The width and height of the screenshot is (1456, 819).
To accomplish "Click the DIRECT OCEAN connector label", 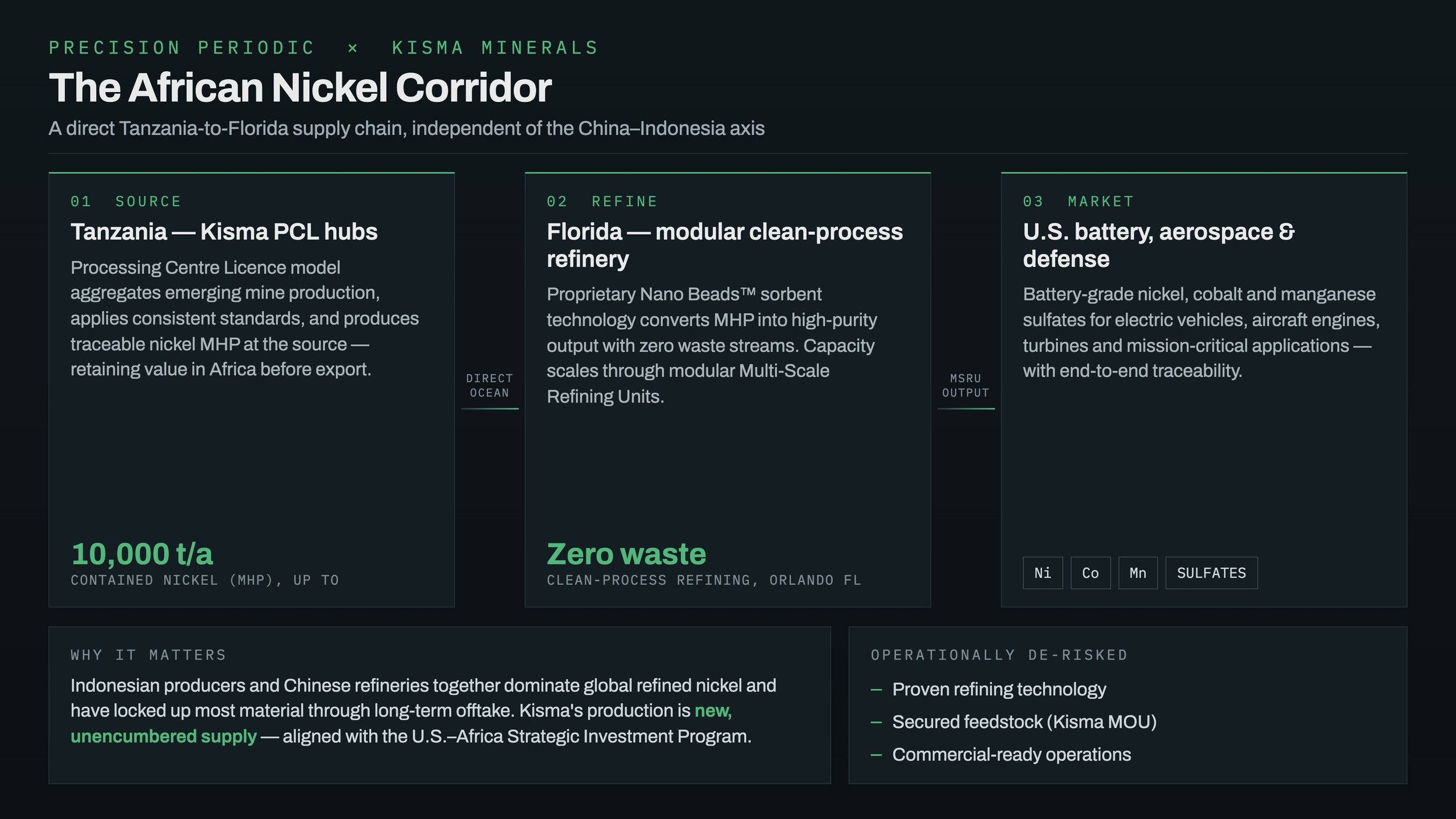I will [x=489, y=386].
